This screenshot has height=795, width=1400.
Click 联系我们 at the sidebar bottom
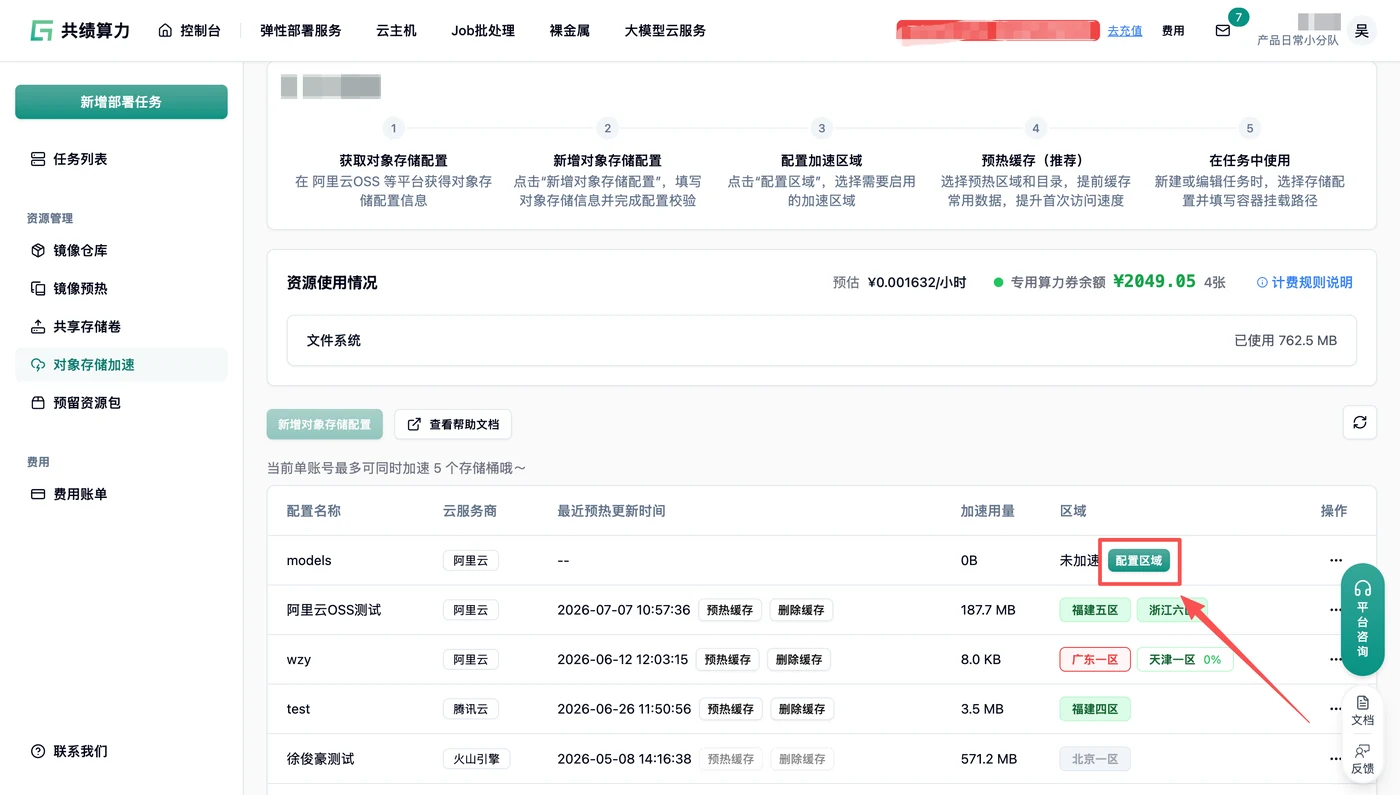pyautogui.click(x=70, y=751)
